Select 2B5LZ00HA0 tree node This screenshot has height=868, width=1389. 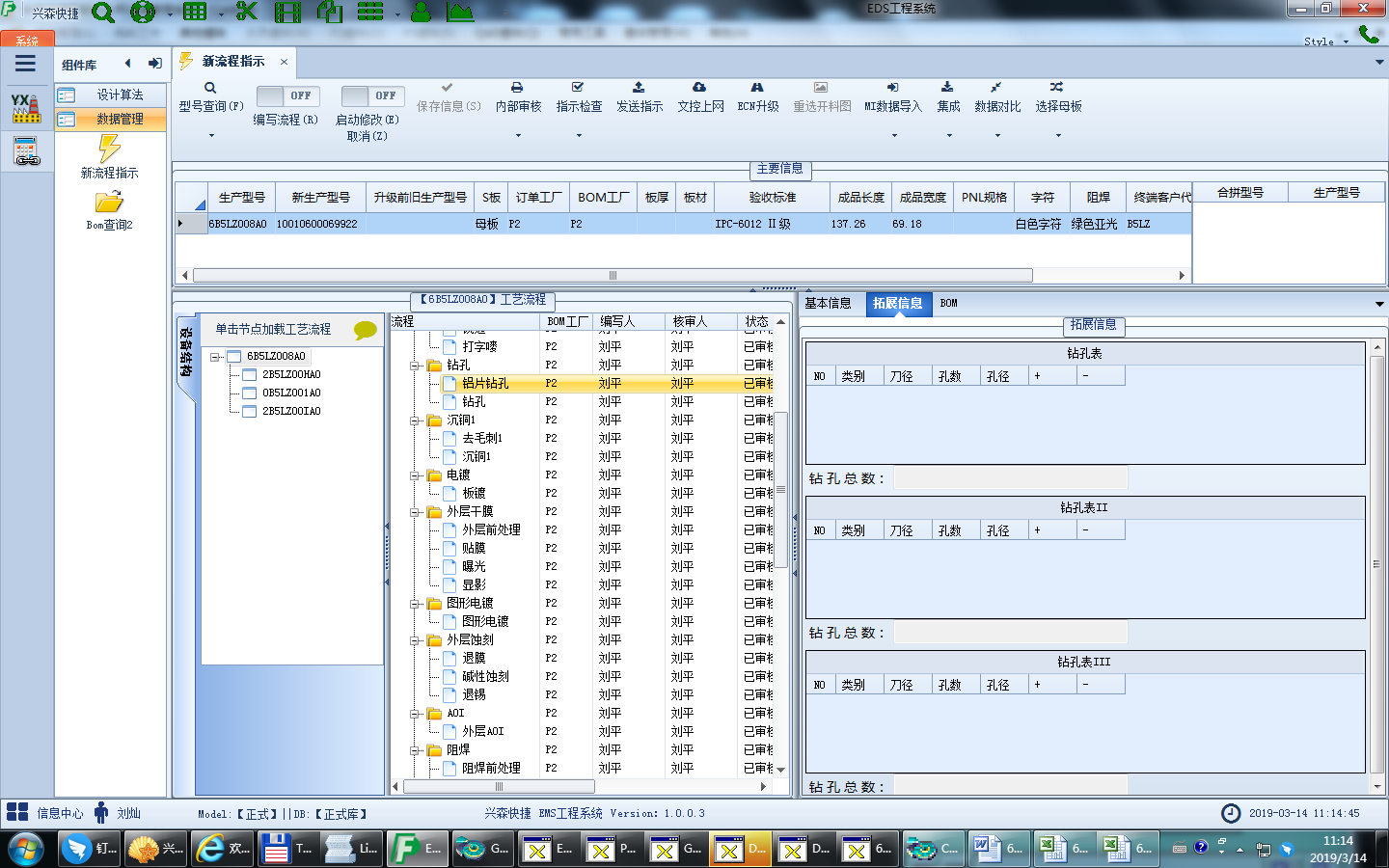pyautogui.click(x=291, y=374)
